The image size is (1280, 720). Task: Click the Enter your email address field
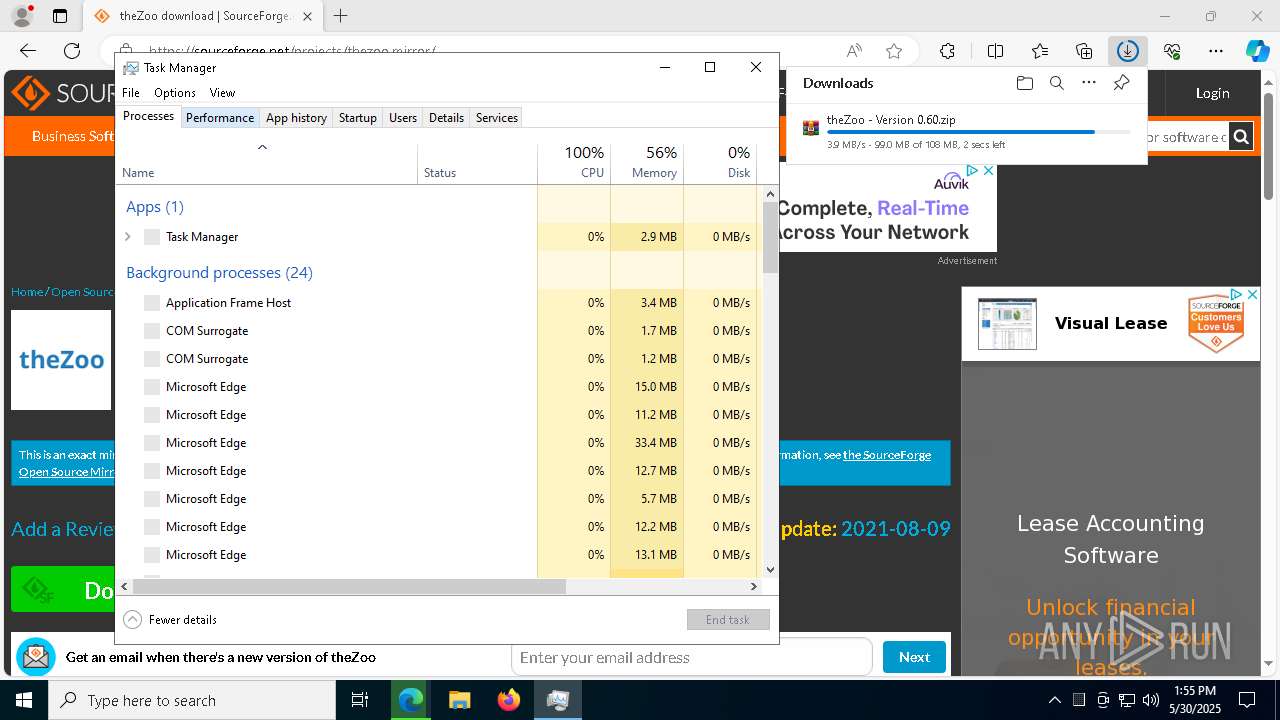pos(692,657)
